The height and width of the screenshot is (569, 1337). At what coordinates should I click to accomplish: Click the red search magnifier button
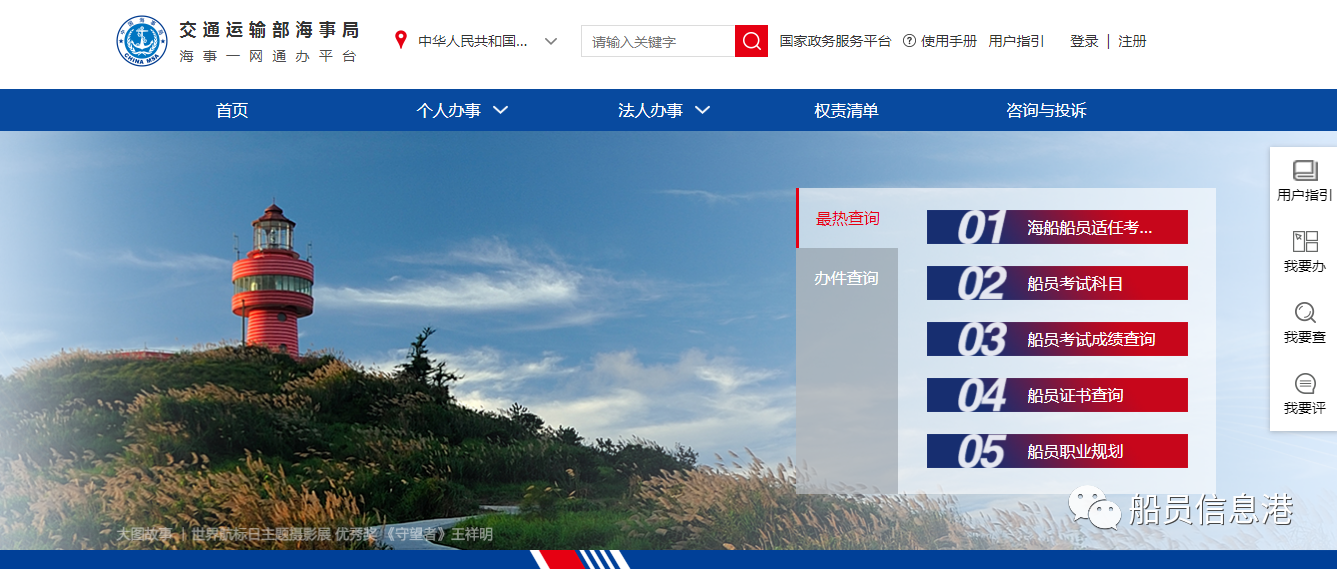click(x=751, y=41)
